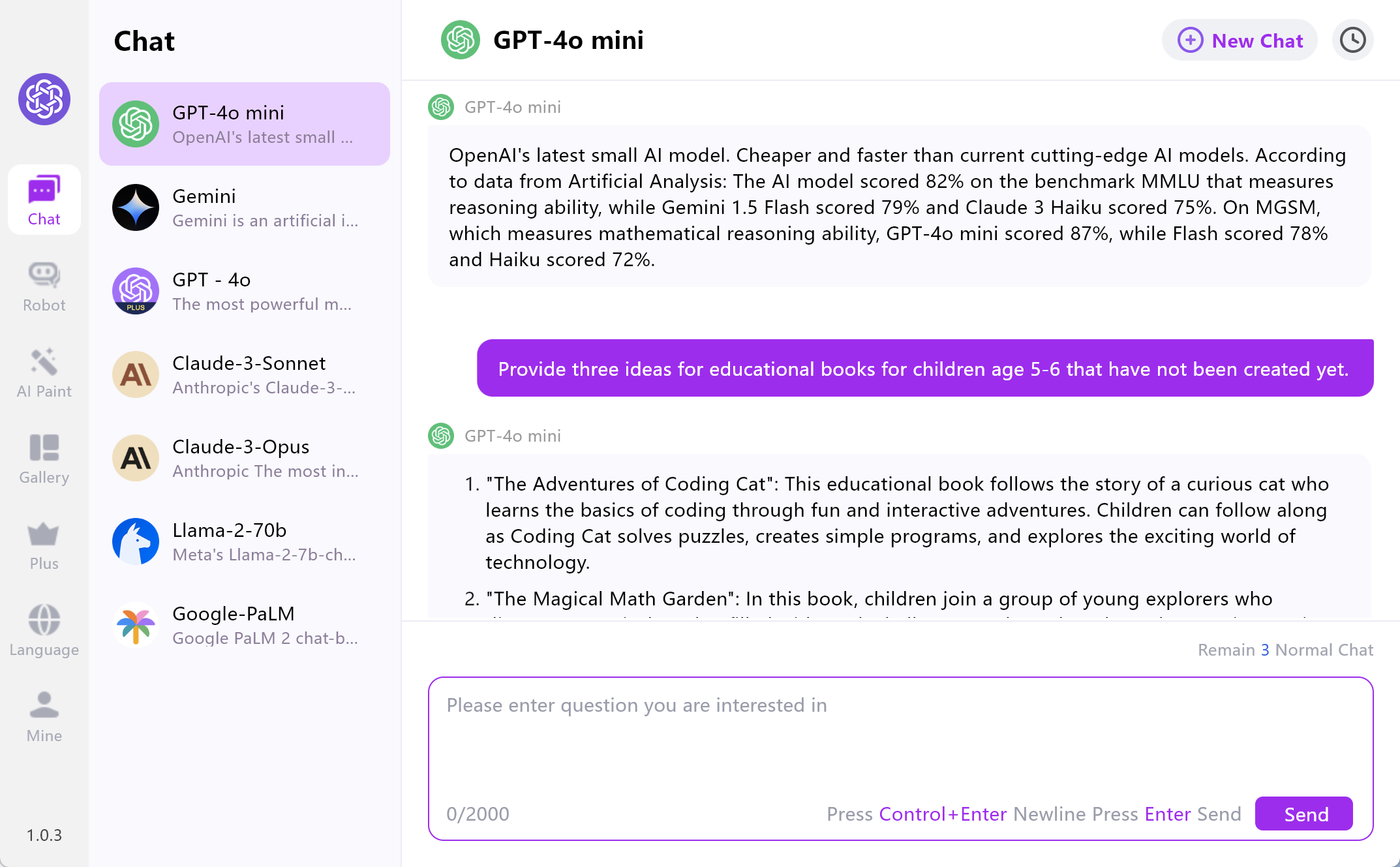
Task: Switch to the Google-PaLM model
Action: point(245,625)
